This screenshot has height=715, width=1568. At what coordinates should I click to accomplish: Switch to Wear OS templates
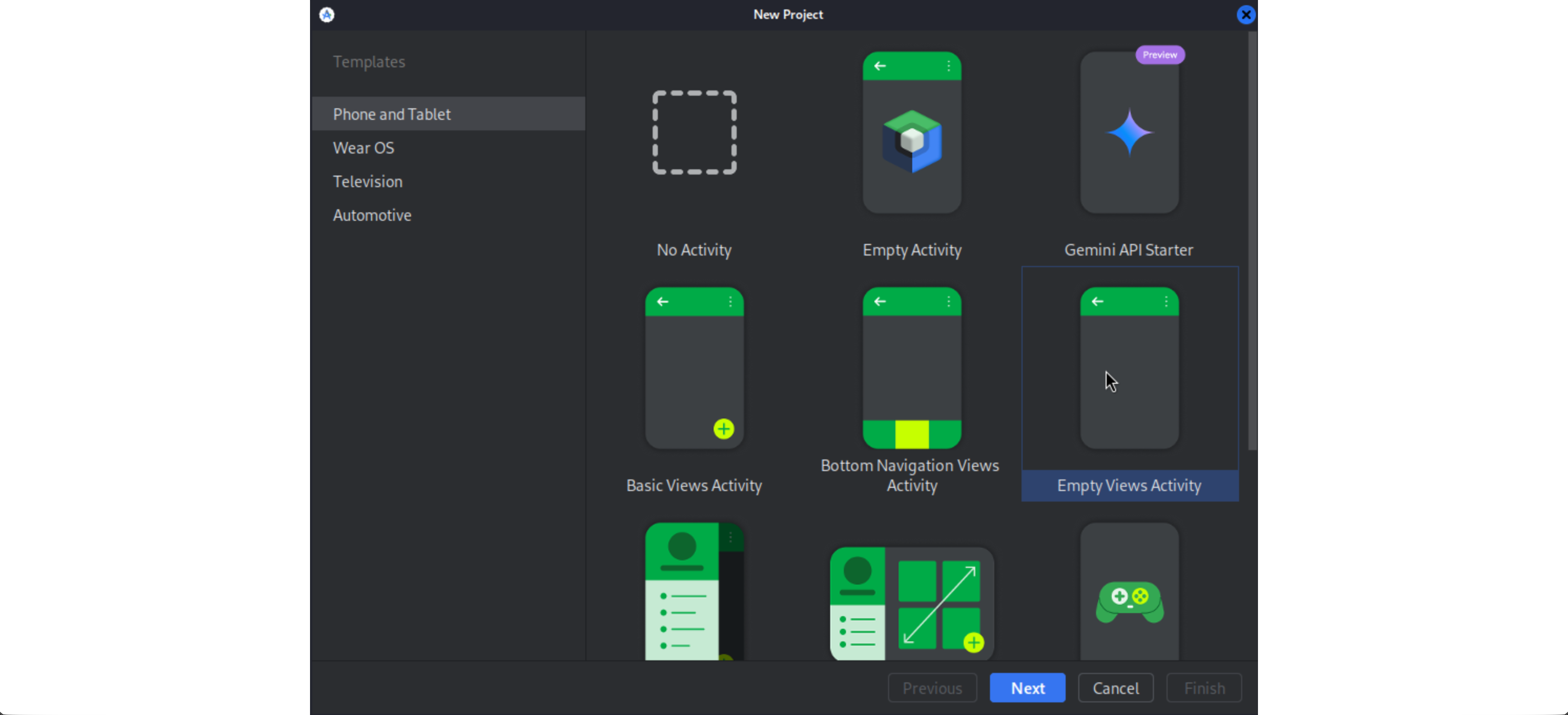tap(448, 147)
